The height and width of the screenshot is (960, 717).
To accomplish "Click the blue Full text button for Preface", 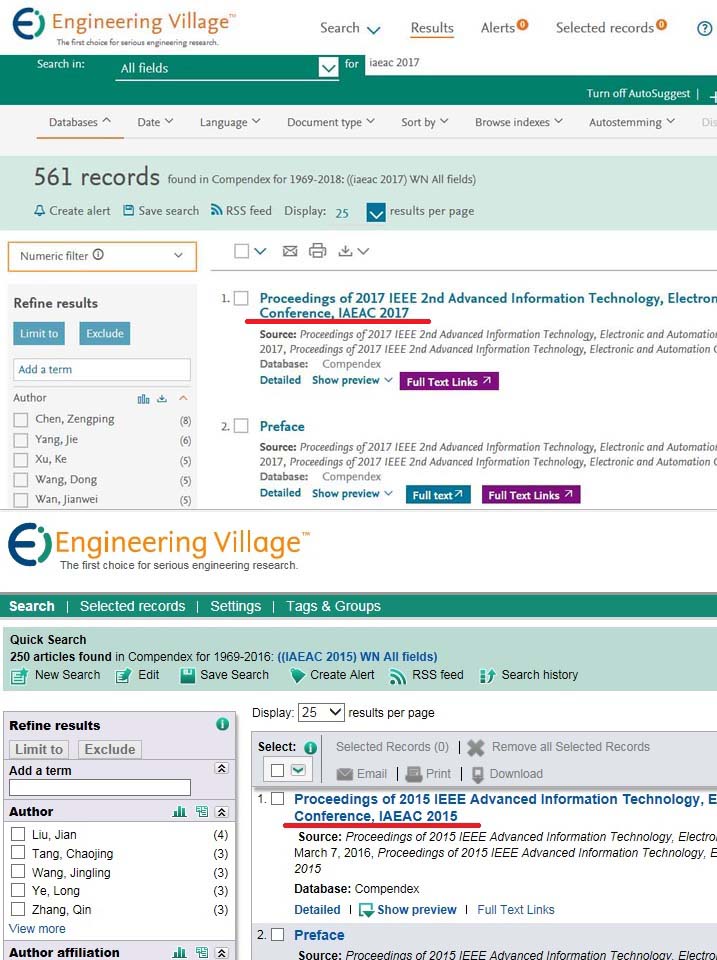I will (438, 495).
